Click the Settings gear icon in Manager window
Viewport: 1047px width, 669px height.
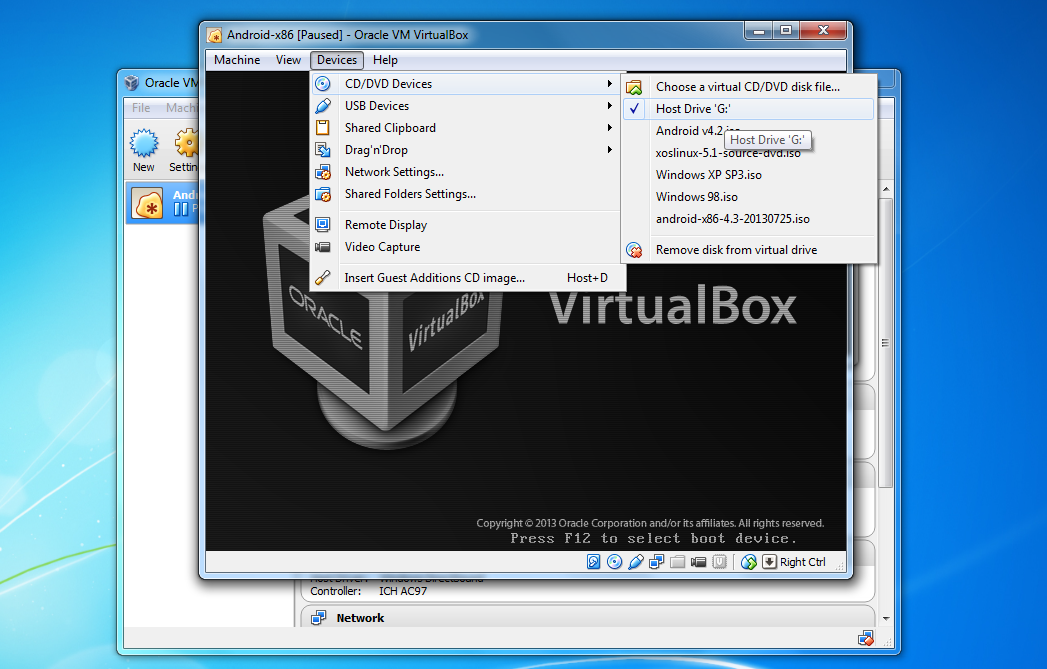(x=188, y=143)
